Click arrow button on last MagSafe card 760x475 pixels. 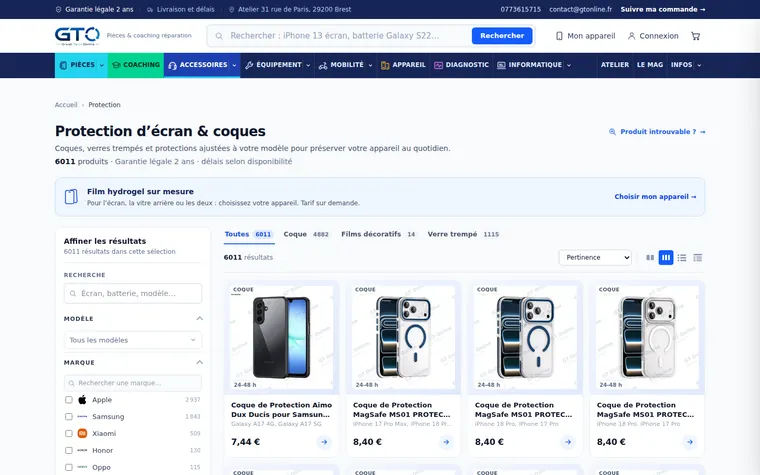690,442
